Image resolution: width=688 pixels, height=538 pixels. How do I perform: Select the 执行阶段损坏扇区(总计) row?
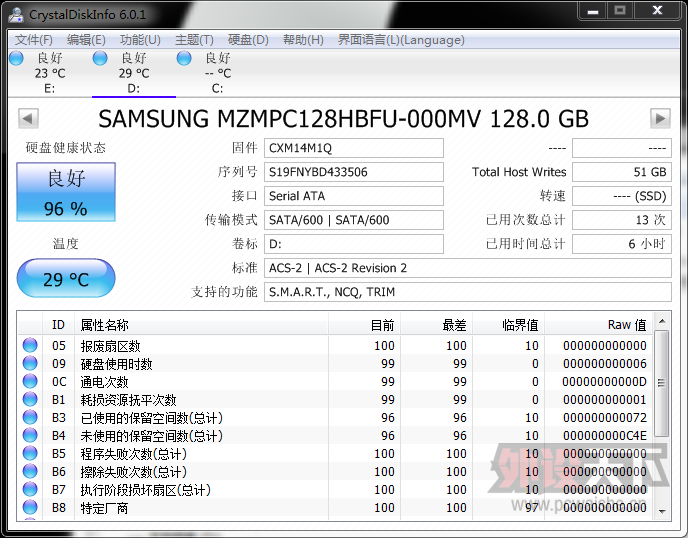335,489
